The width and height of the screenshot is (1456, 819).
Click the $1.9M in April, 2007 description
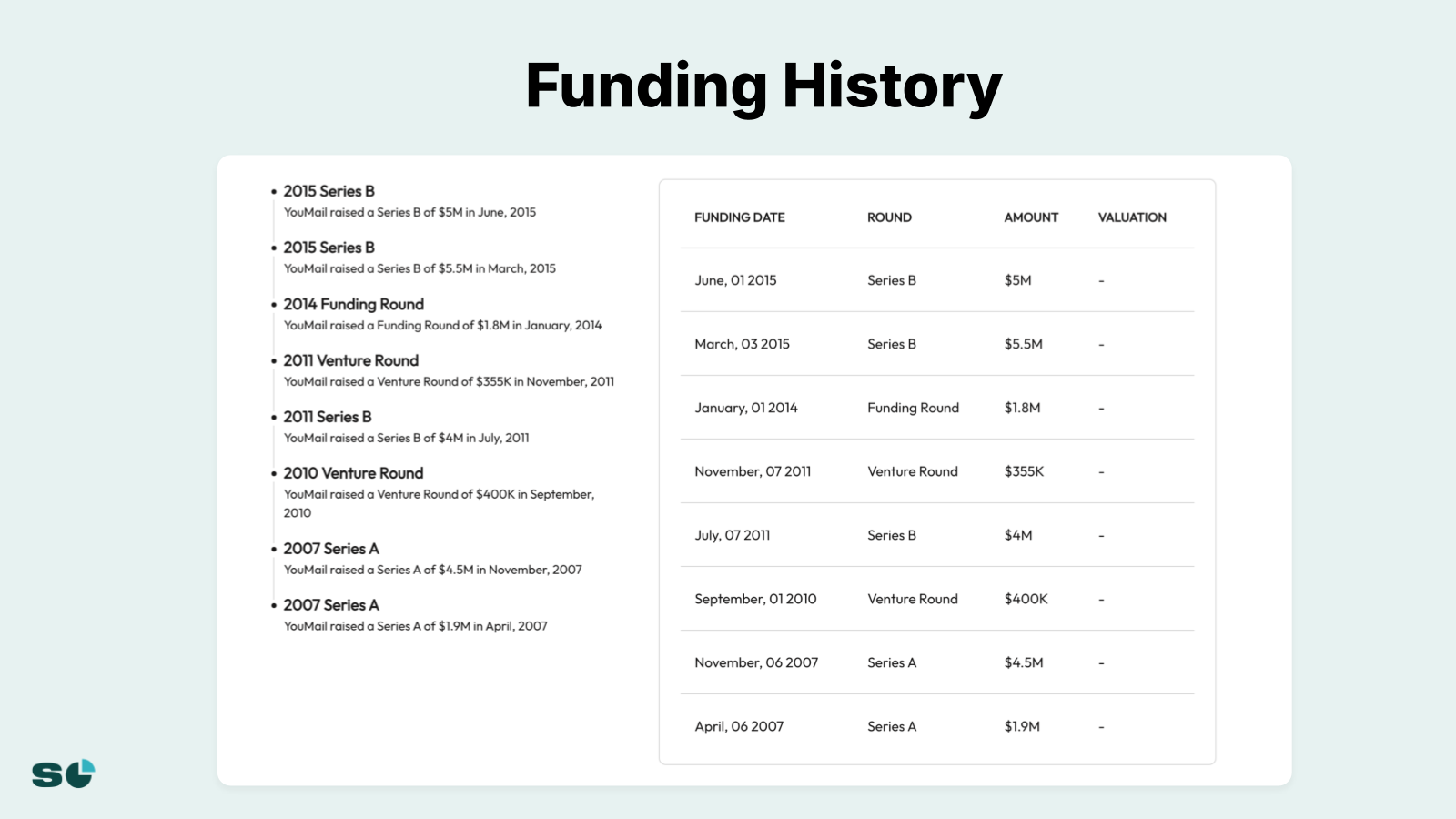[x=415, y=626]
